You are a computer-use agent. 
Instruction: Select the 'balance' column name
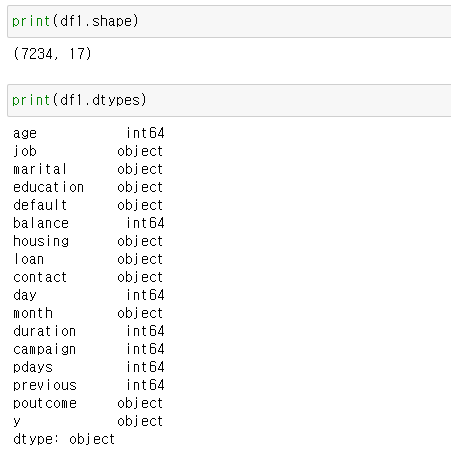[x=41, y=223]
